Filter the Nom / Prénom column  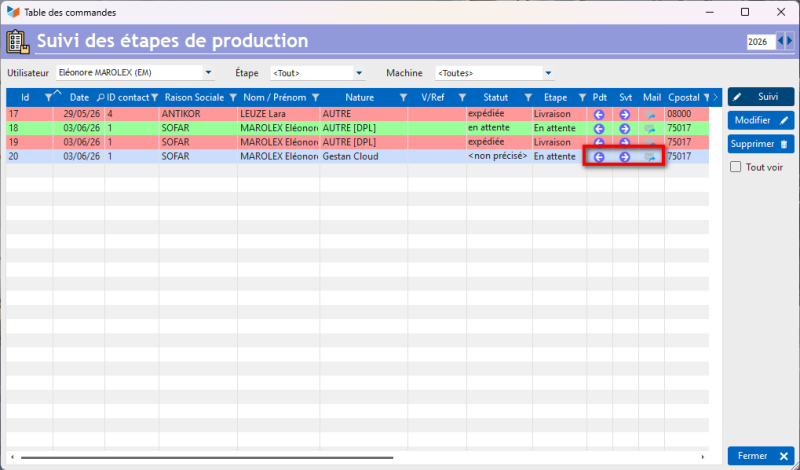point(315,97)
